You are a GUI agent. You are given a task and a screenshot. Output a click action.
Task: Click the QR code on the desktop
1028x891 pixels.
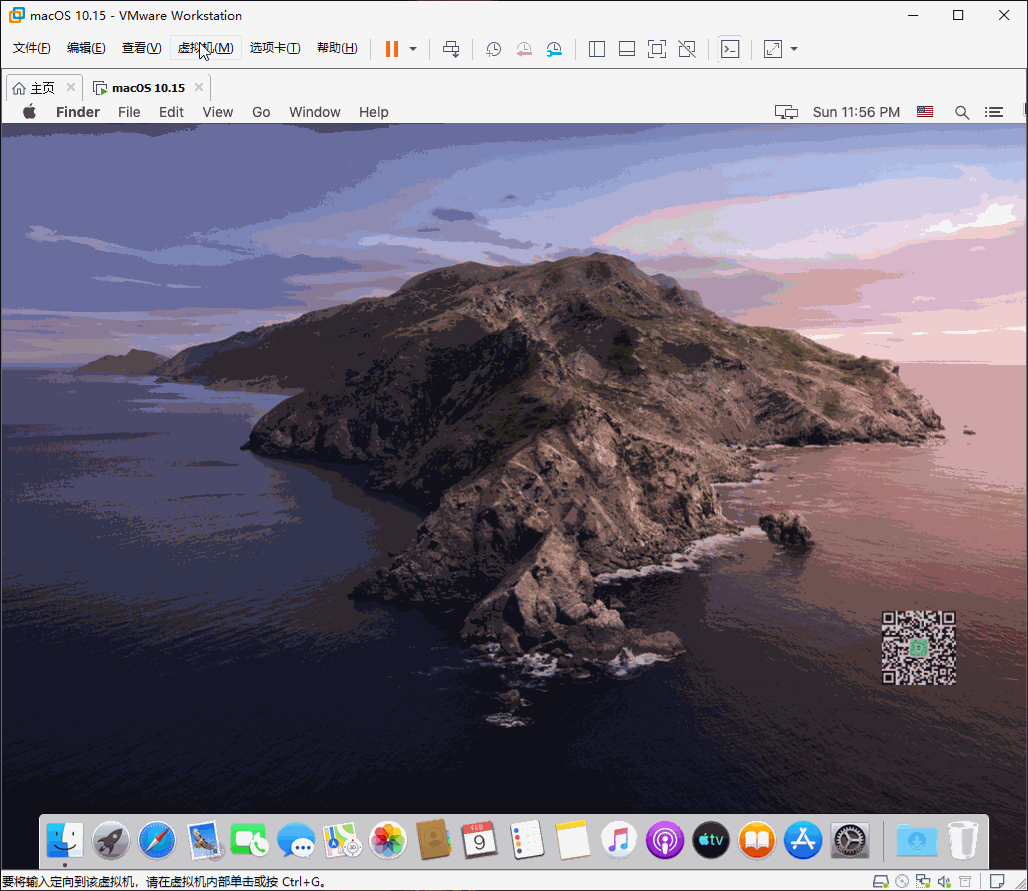(x=919, y=647)
